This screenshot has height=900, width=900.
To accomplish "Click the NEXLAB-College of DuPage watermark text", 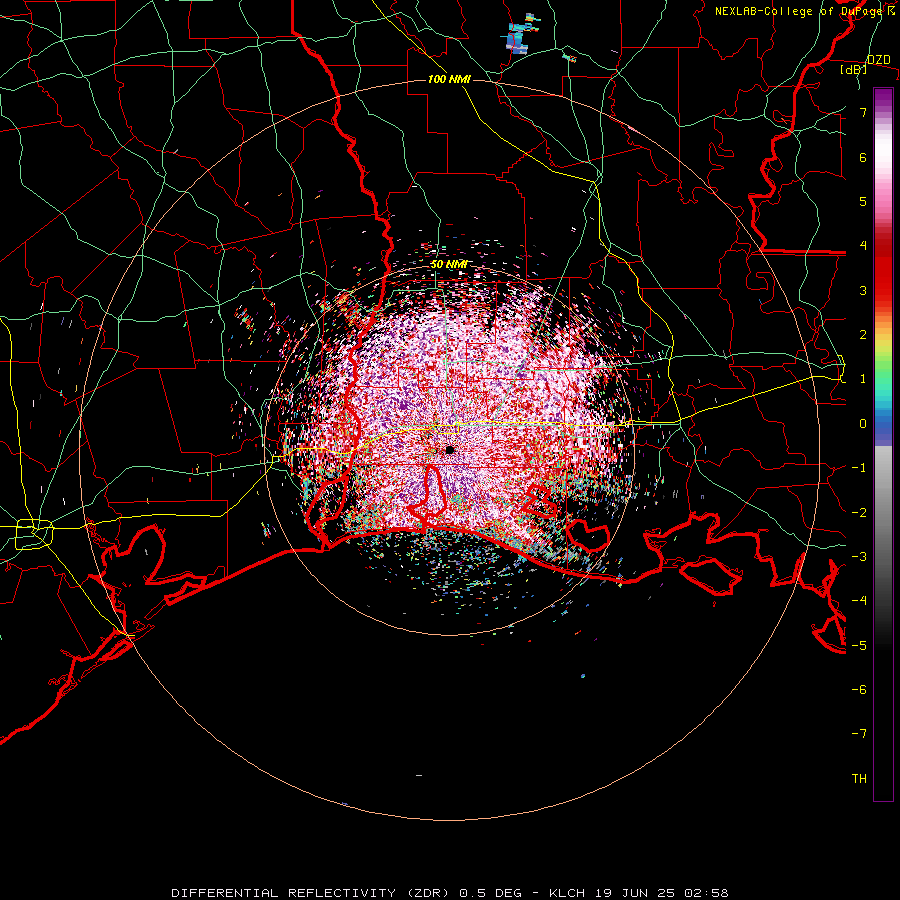I will pos(805,11).
